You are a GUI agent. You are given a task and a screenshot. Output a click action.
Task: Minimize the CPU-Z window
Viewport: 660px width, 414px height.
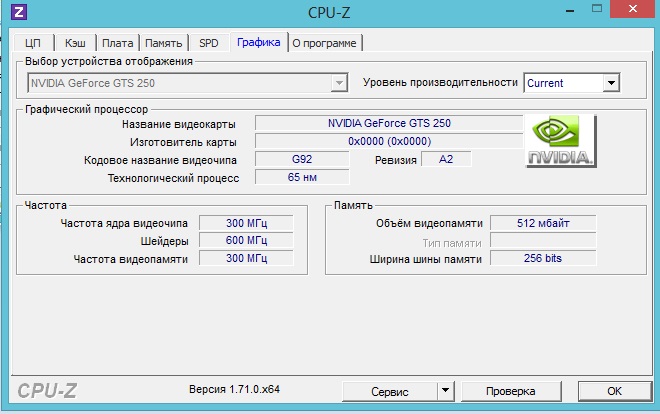pyautogui.click(x=570, y=10)
